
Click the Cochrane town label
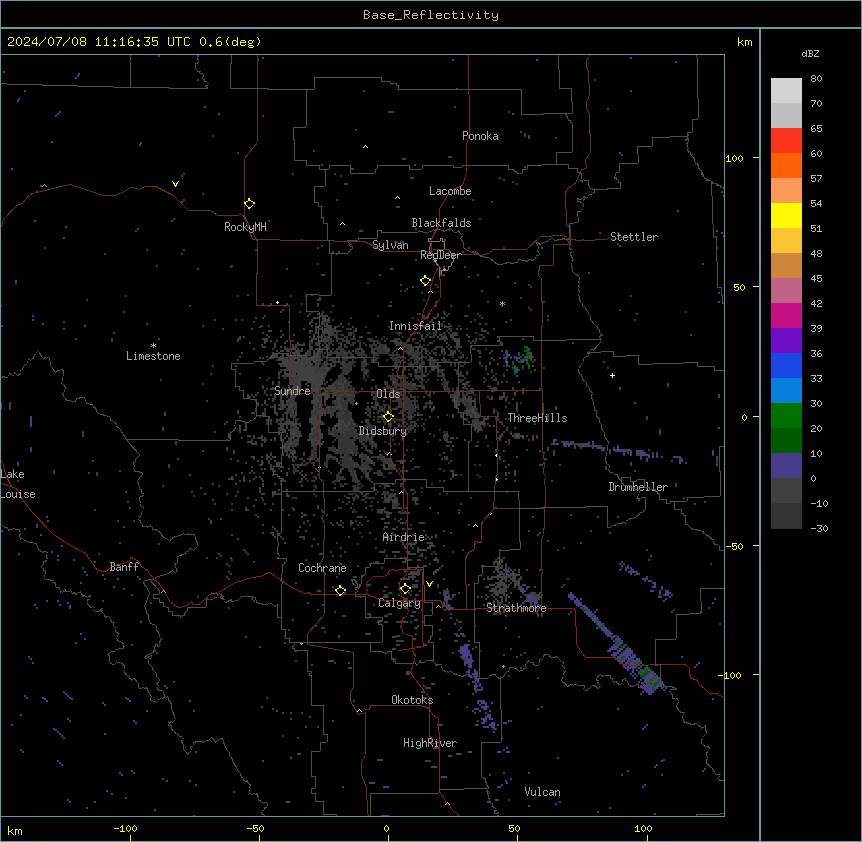(322, 568)
